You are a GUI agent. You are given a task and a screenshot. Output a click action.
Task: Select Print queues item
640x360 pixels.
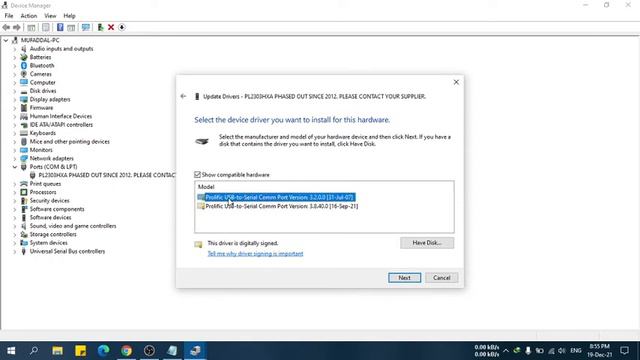45,184
